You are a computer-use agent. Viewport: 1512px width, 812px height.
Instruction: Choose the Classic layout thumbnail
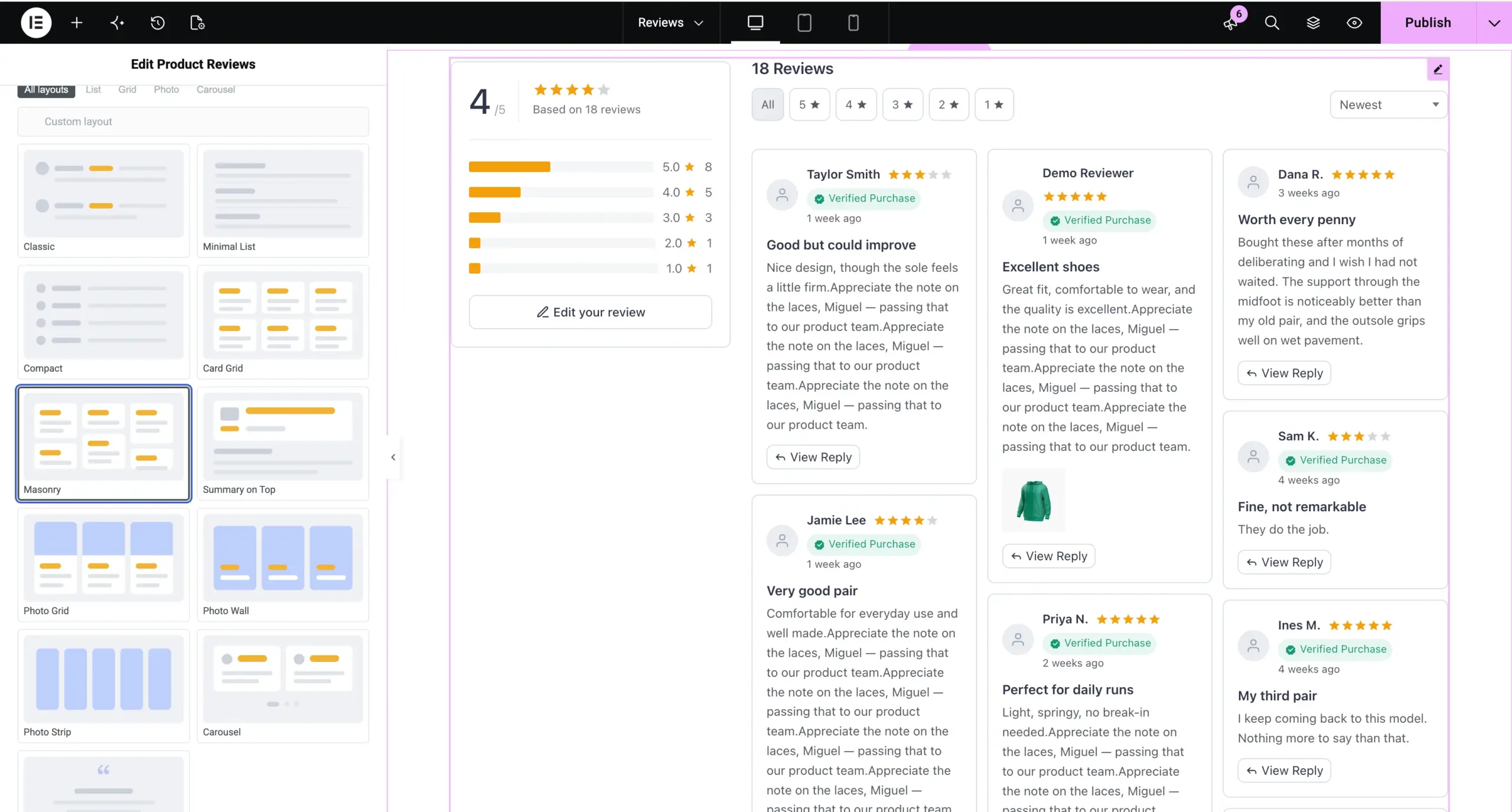click(x=103, y=201)
